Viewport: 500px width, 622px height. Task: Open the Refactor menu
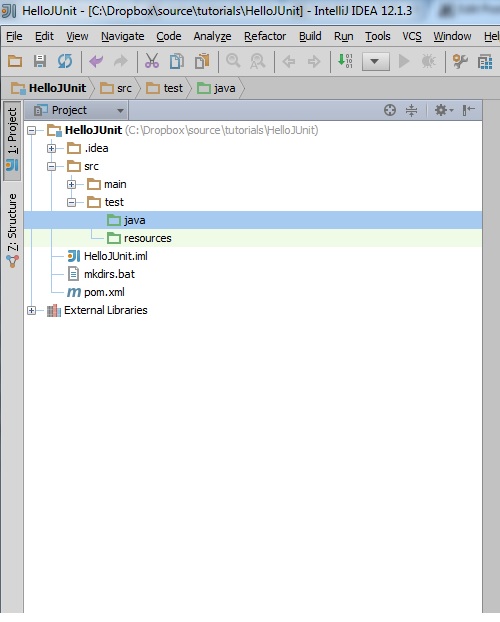point(265,36)
